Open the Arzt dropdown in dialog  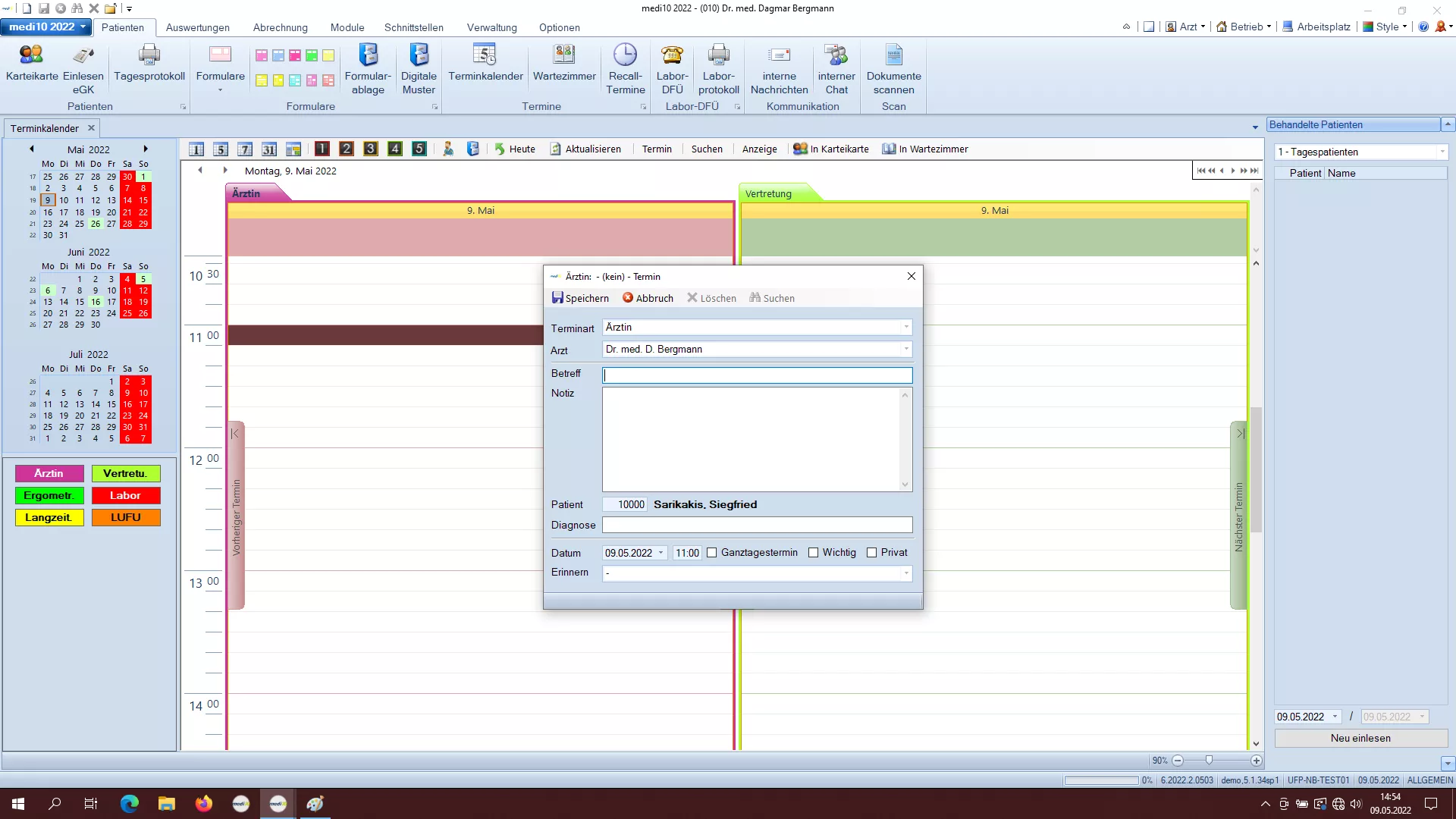906,350
